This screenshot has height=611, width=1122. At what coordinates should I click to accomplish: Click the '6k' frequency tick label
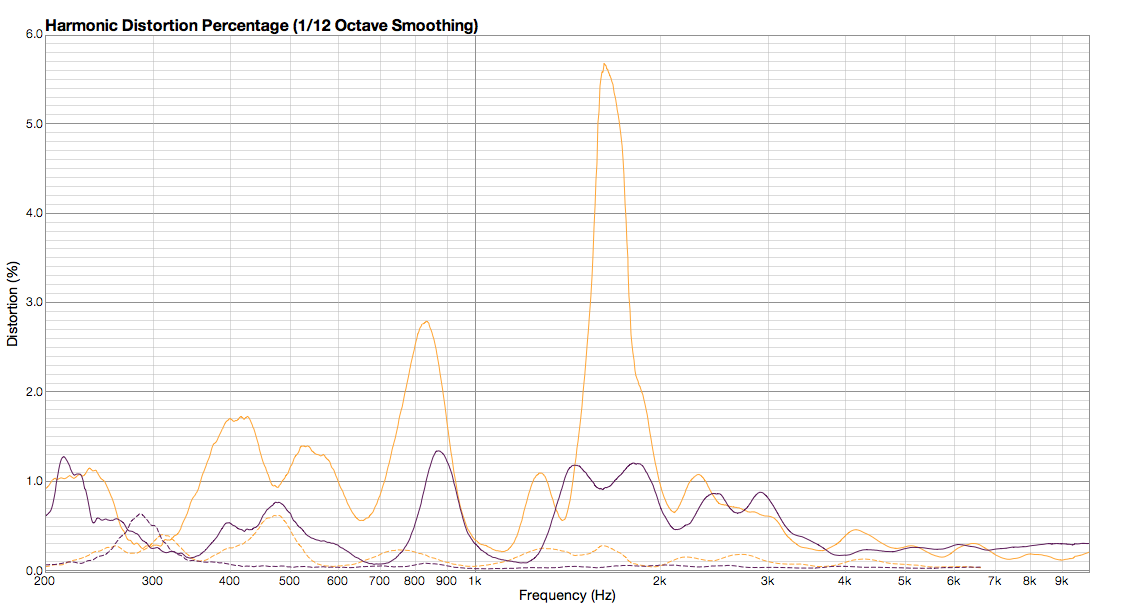tap(954, 581)
